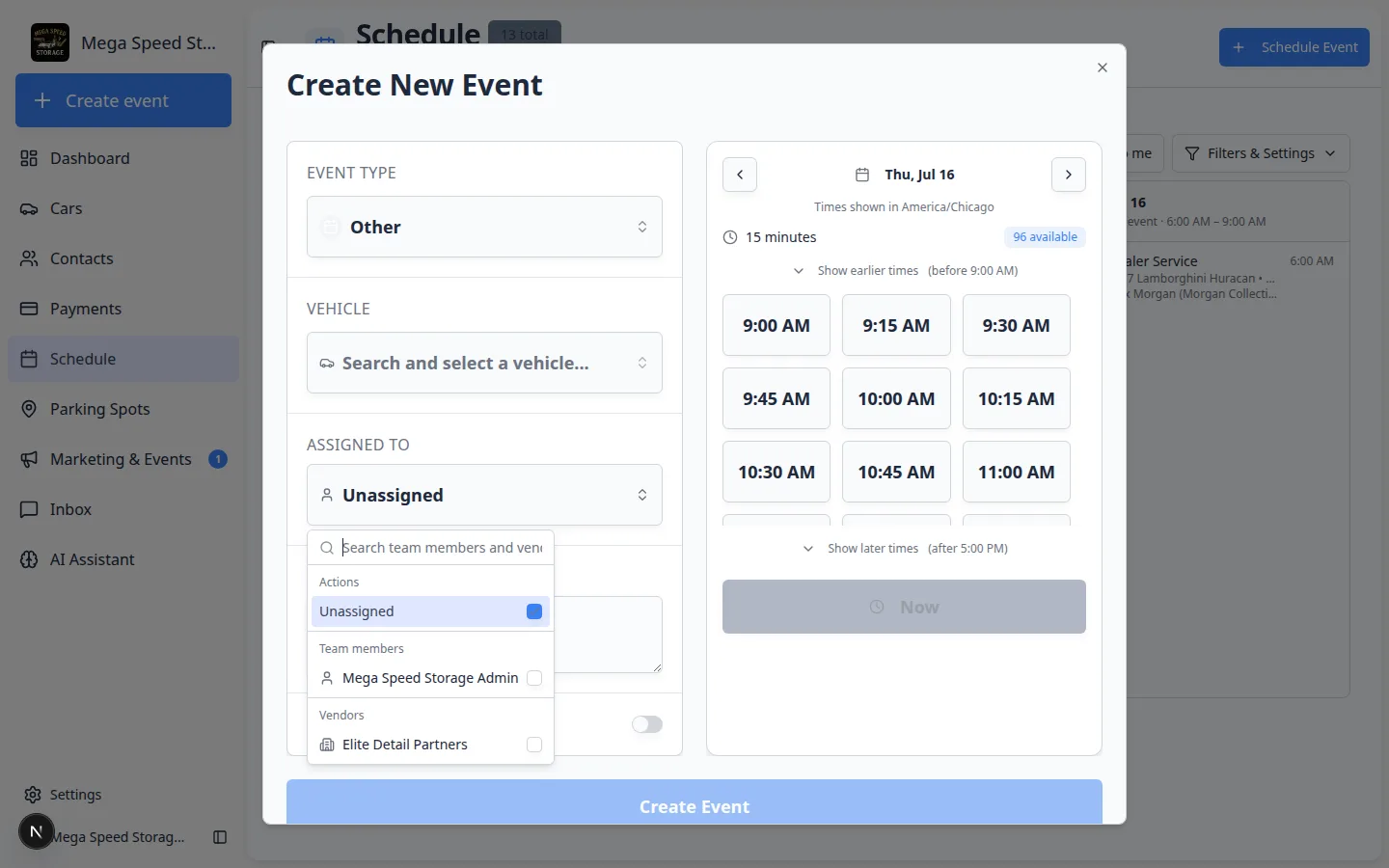The width and height of the screenshot is (1389, 868).
Task: Select the 10:45 AM time slot
Action: tap(896, 472)
